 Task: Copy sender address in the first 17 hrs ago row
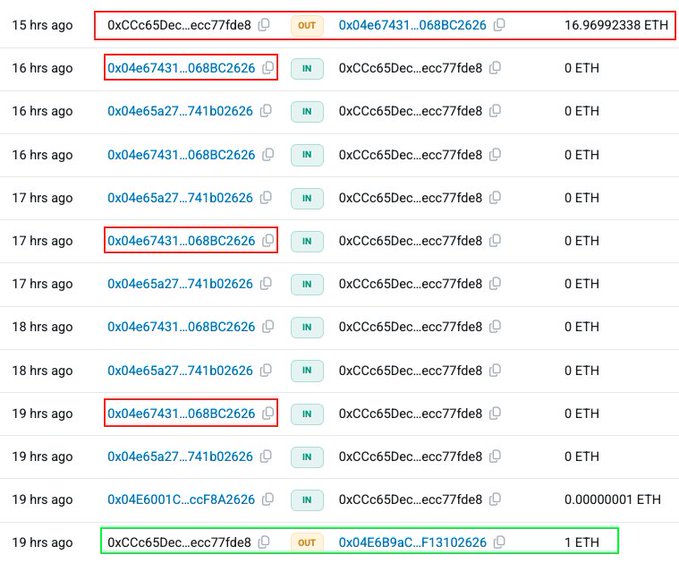(x=266, y=197)
